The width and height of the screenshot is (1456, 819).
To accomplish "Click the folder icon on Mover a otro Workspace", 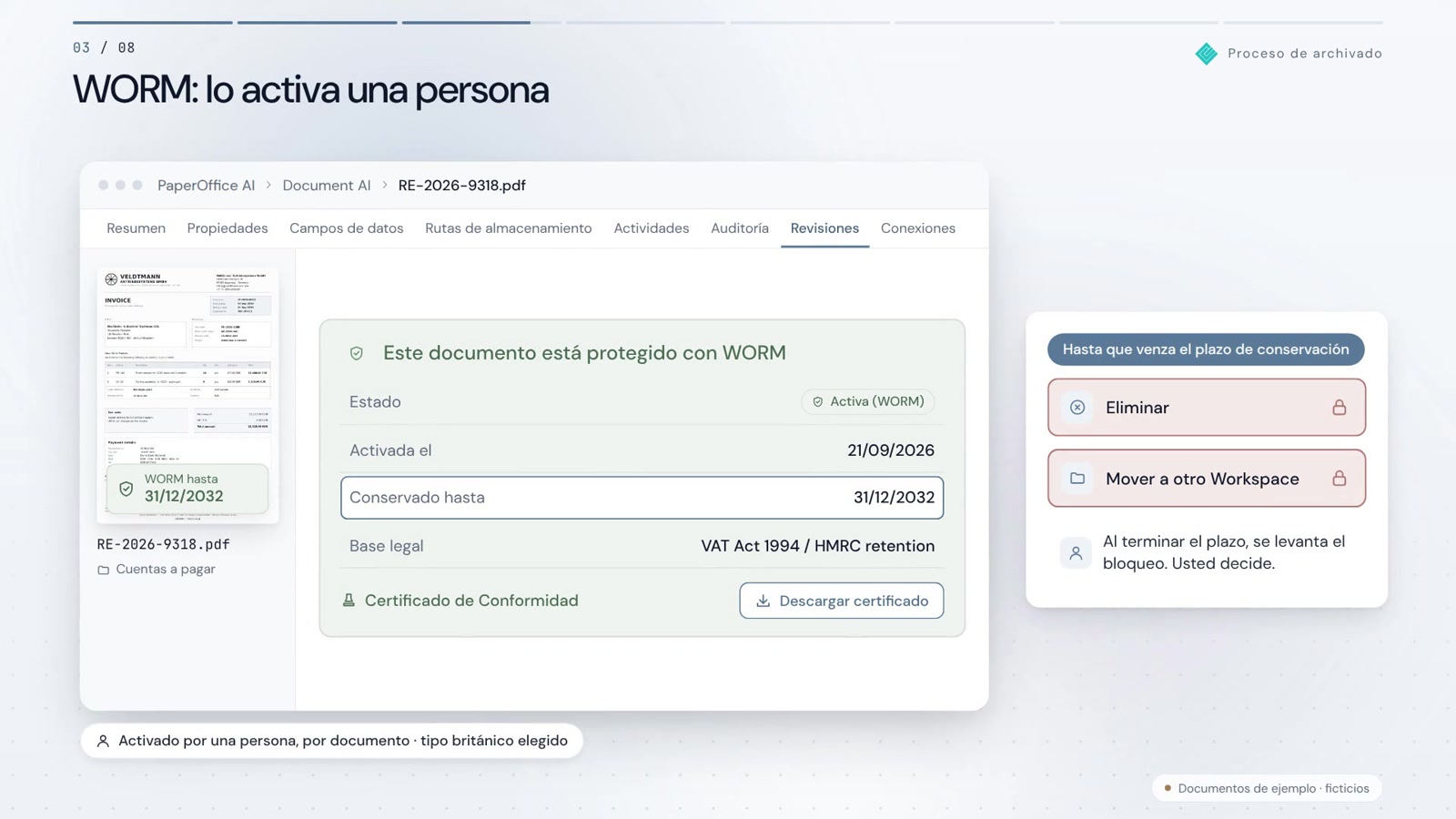I will point(1077,479).
